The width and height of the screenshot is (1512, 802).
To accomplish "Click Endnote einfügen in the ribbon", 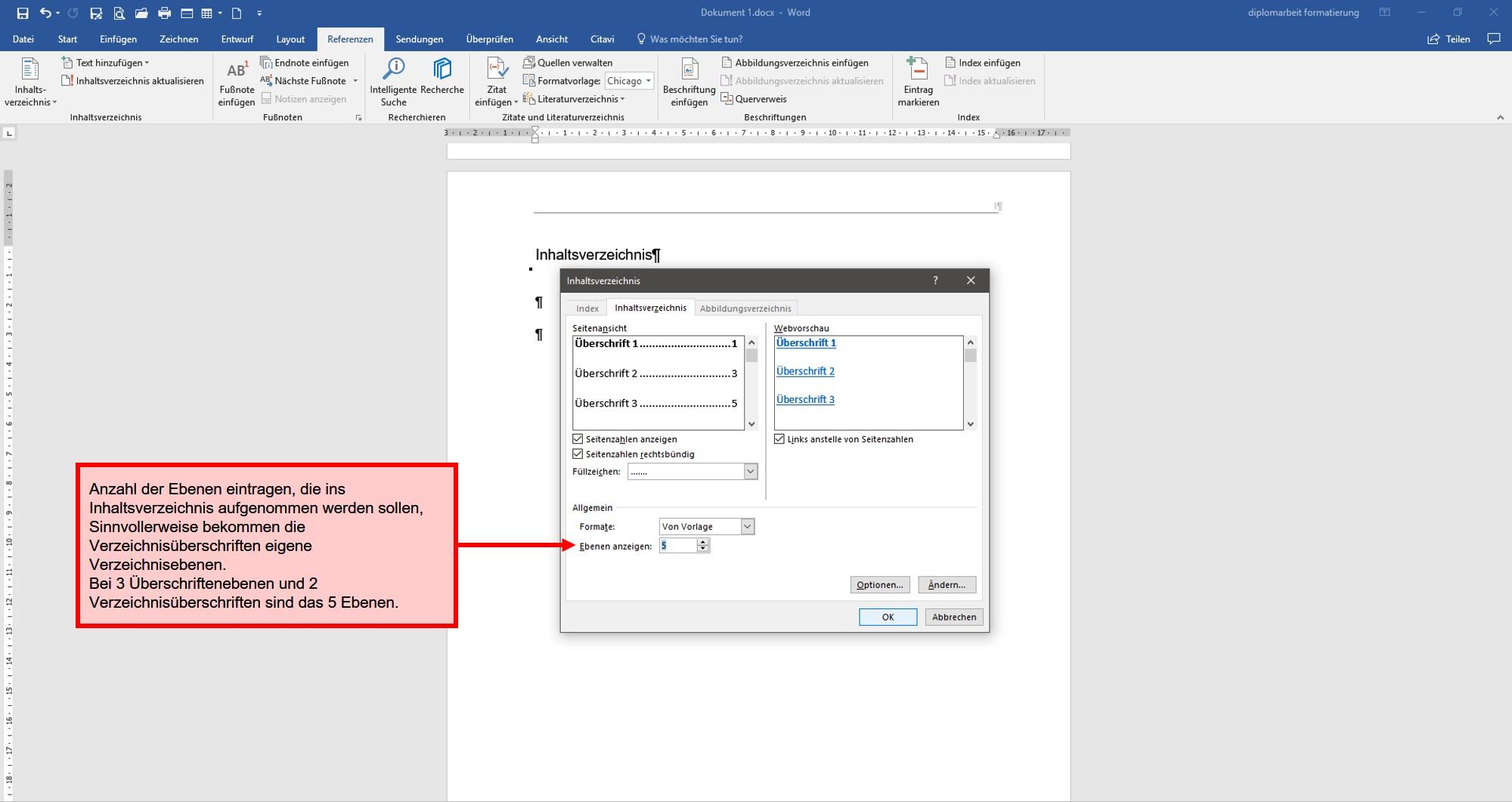I will tap(305, 63).
